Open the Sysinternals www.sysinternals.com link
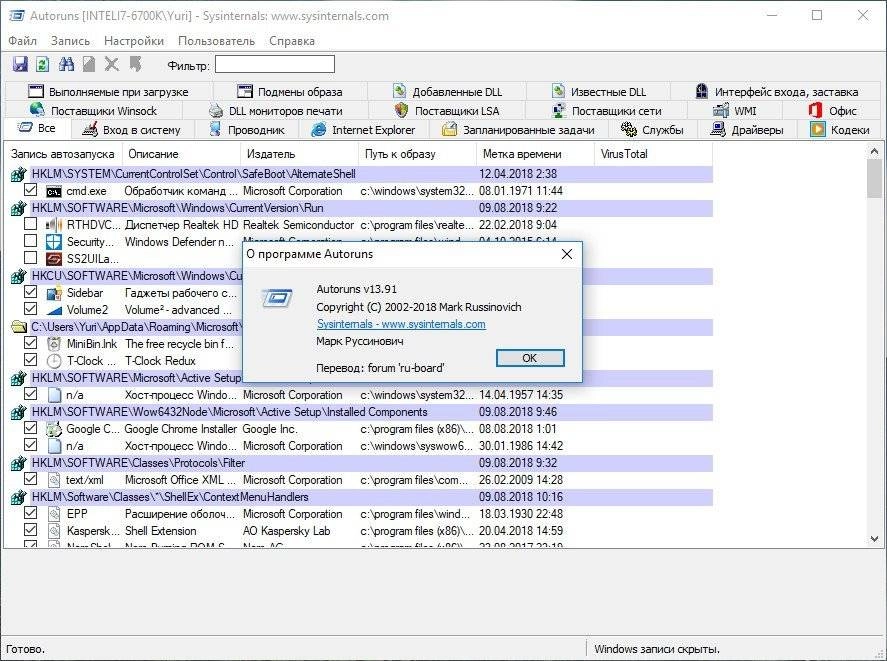The width and height of the screenshot is (887, 661). click(401, 324)
